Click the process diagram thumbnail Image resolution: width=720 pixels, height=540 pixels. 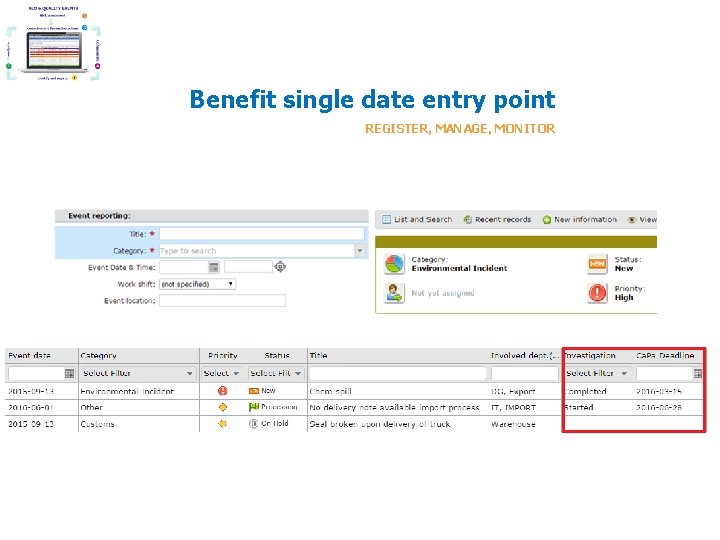(53, 44)
